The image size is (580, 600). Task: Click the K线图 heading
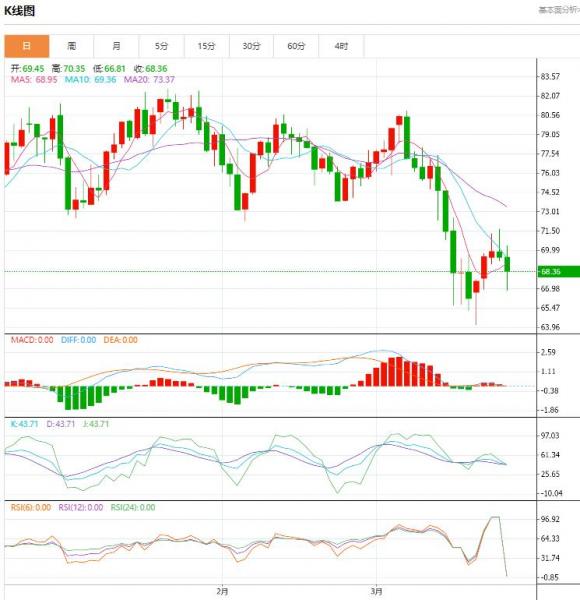(20, 11)
